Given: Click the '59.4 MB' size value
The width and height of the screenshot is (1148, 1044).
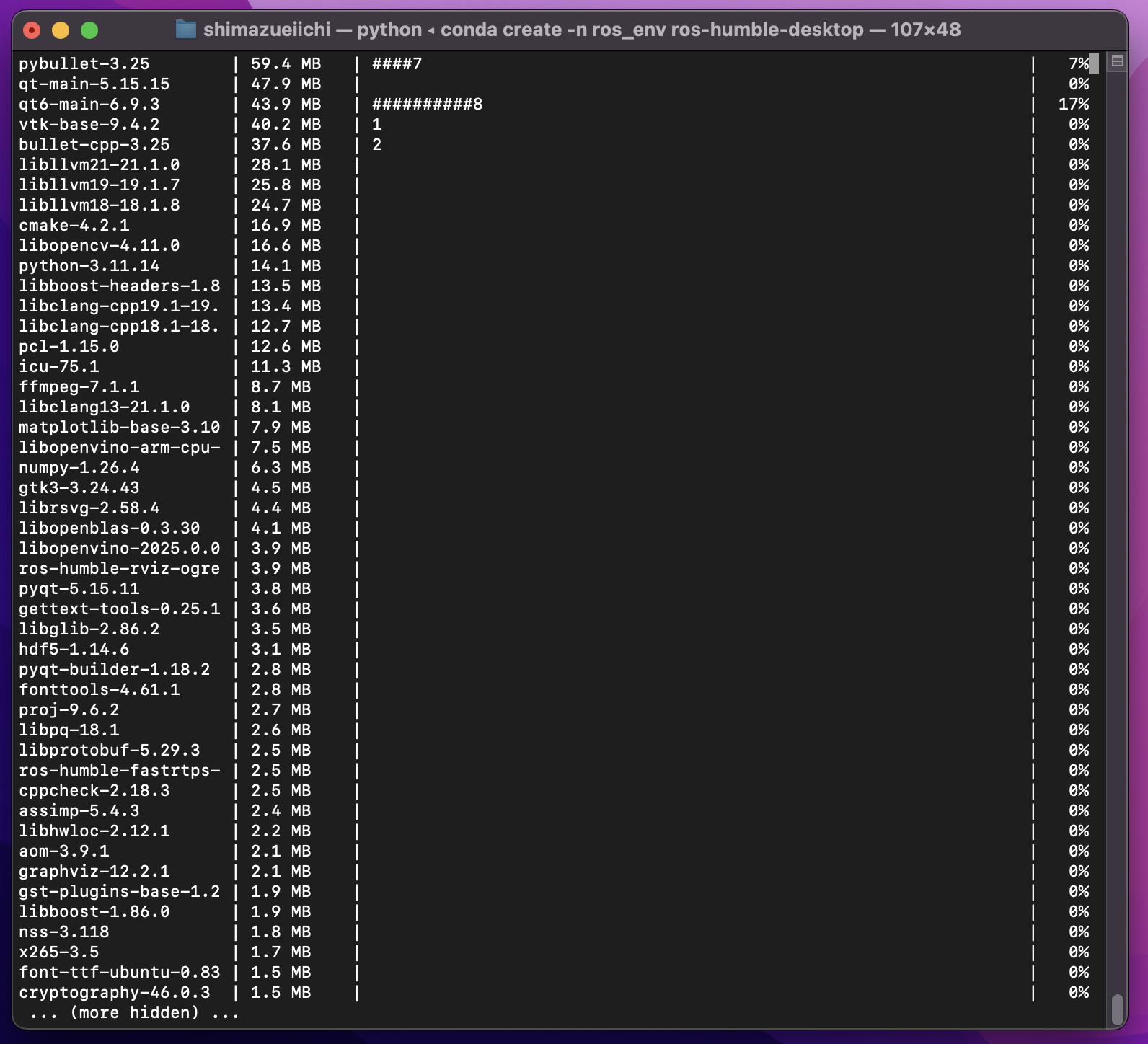Looking at the screenshot, I should (x=286, y=64).
